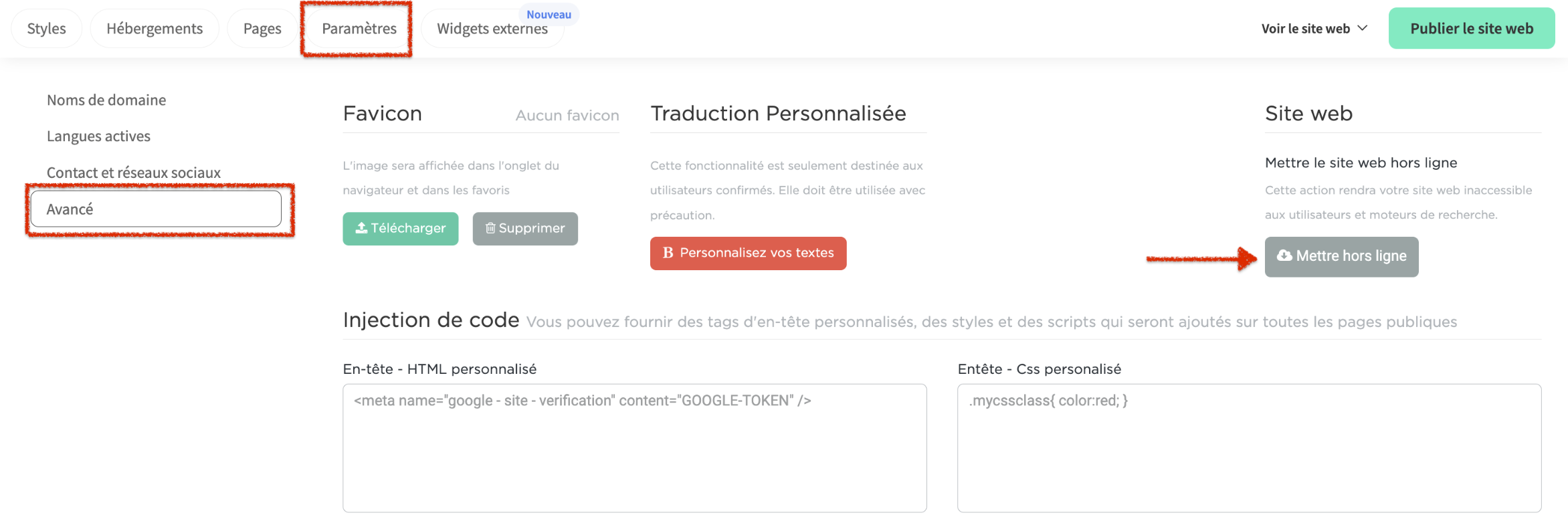Open the Hébergements section
The width and height of the screenshot is (1568, 523).
click(x=154, y=28)
